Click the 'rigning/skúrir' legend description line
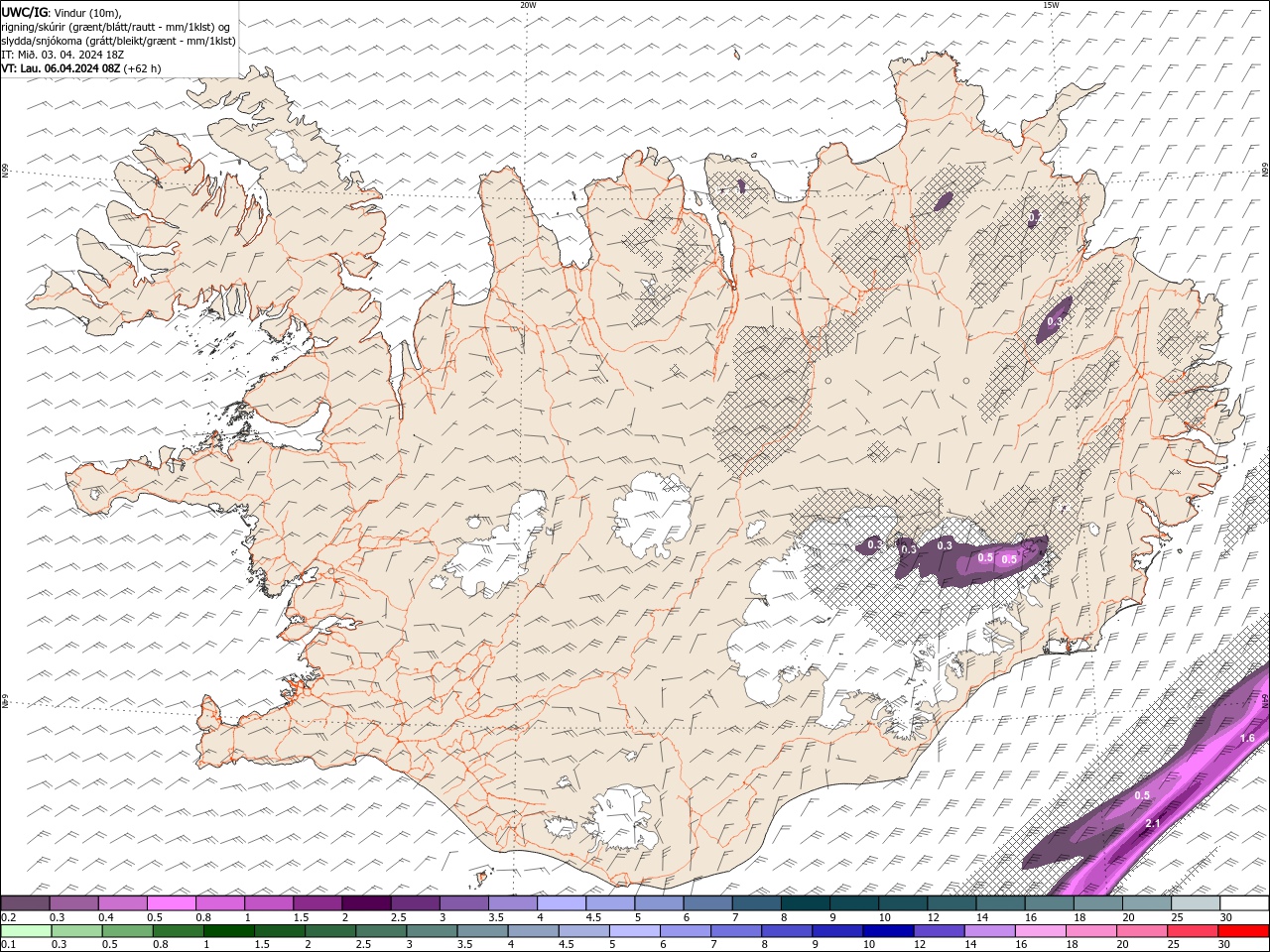The width and height of the screenshot is (1270, 952). (x=116, y=27)
